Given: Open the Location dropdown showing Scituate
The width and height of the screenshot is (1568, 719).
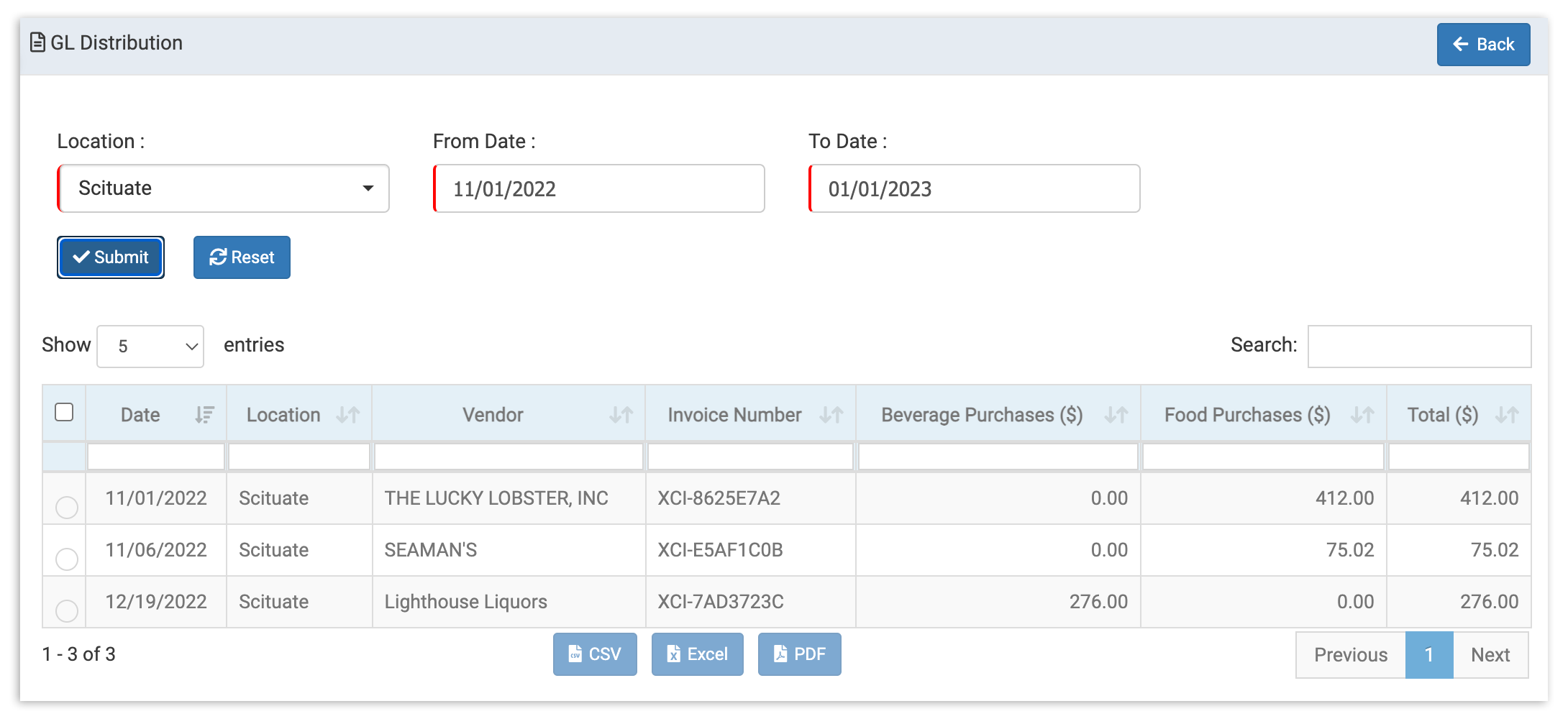Looking at the screenshot, I should [223, 188].
